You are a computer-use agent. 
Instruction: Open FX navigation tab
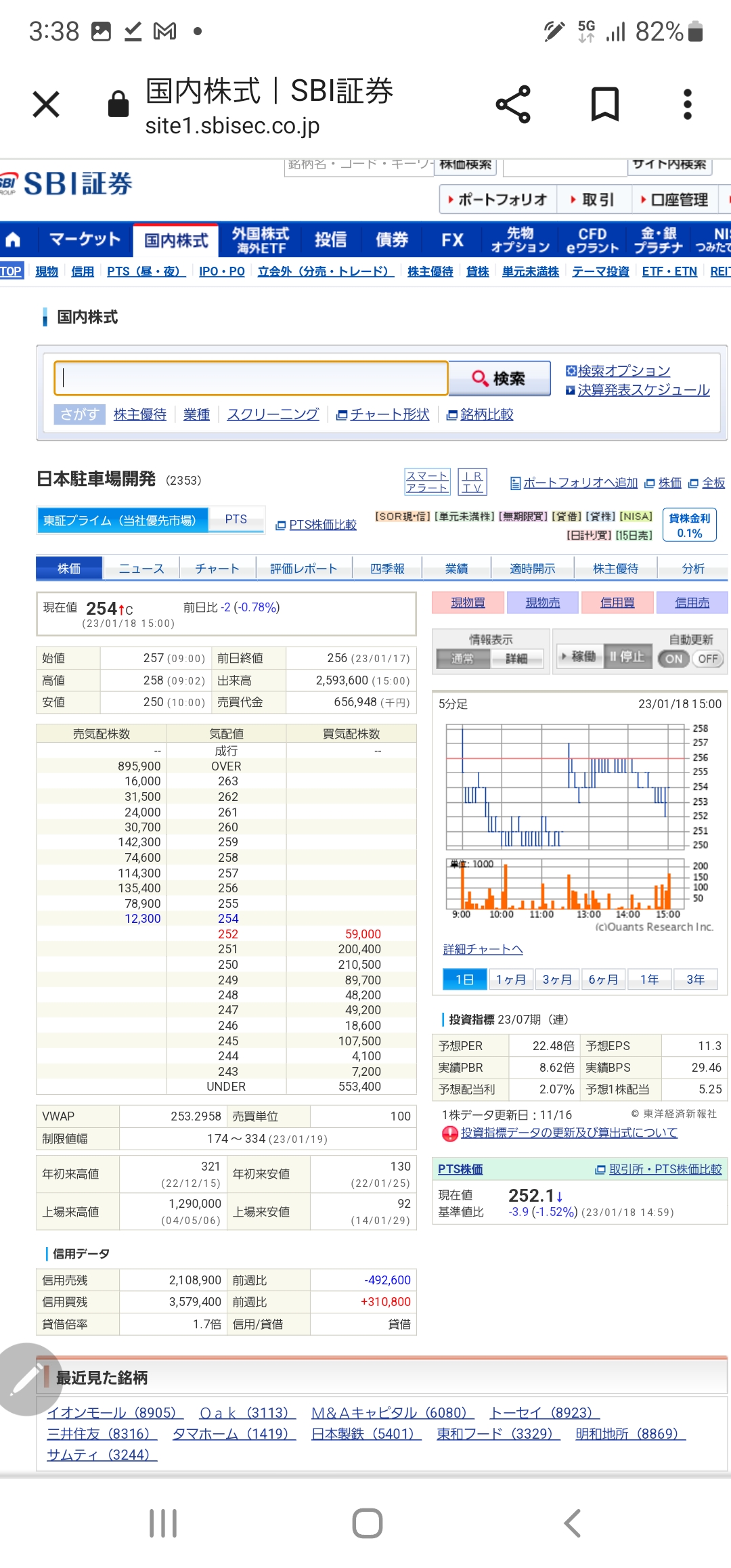point(452,239)
